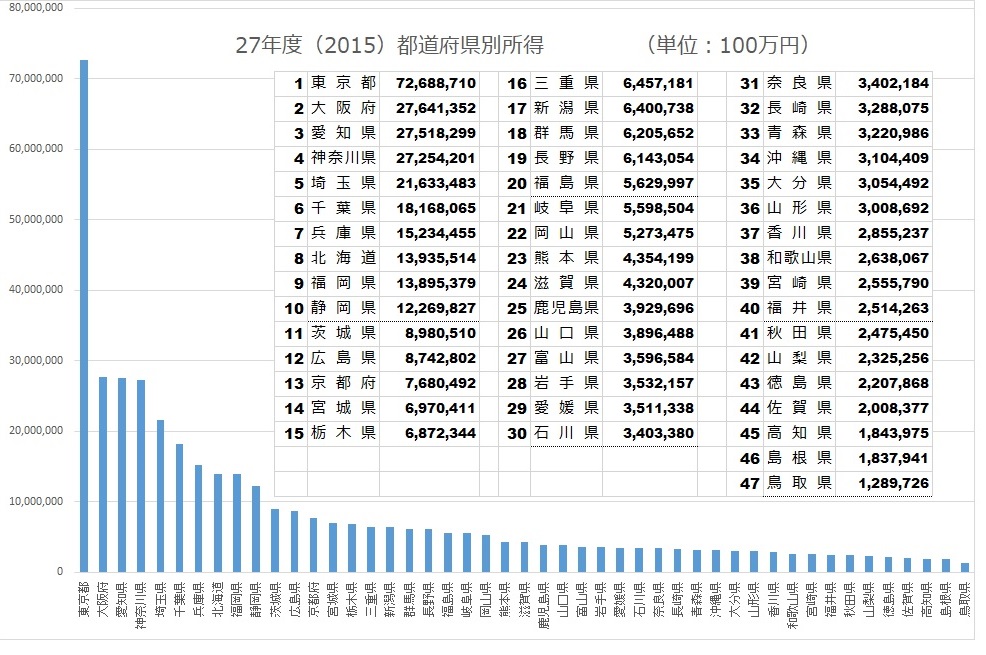Click the value 4,320,007 for 滋賀県
This screenshot has width=986, height=655.
point(658,283)
